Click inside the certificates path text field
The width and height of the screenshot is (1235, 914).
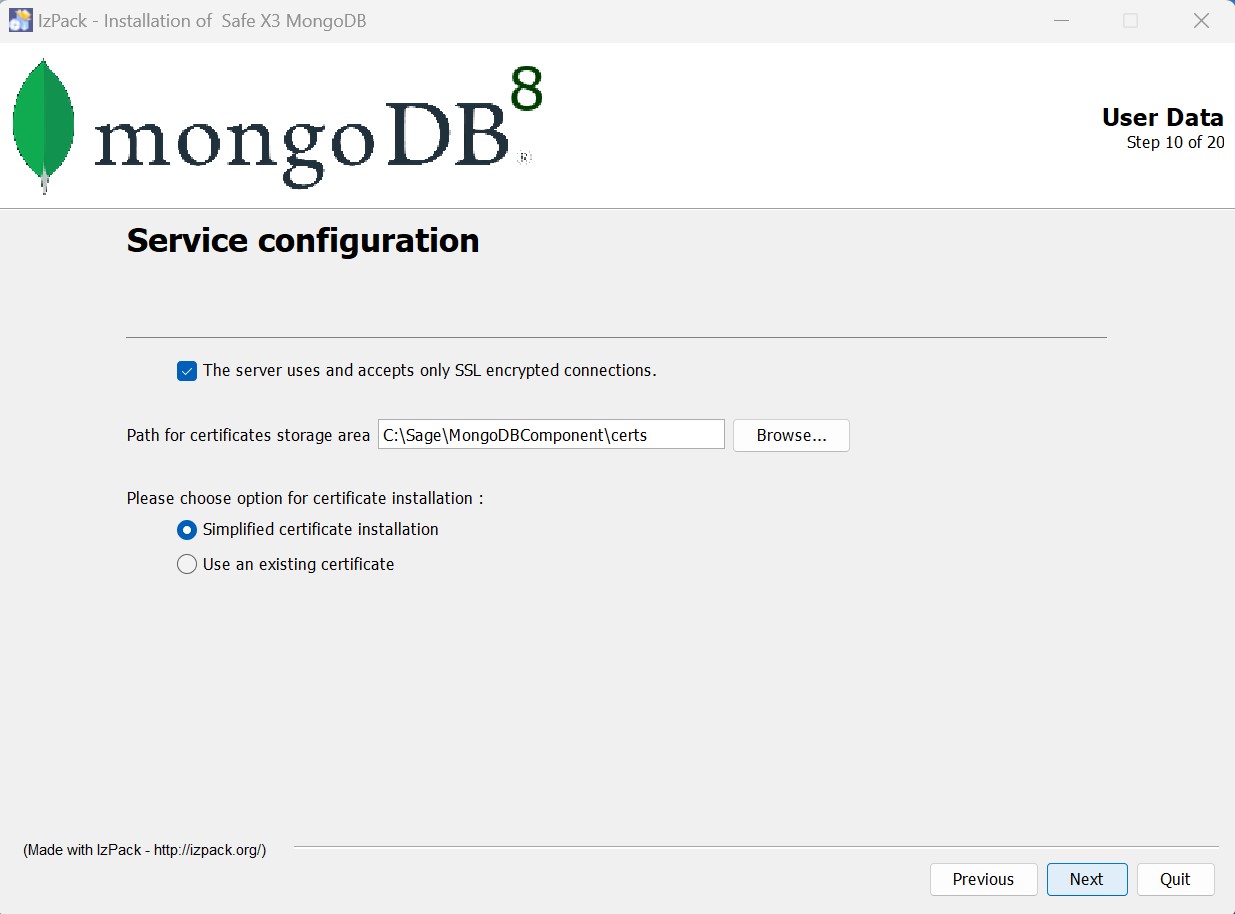point(550,435)
